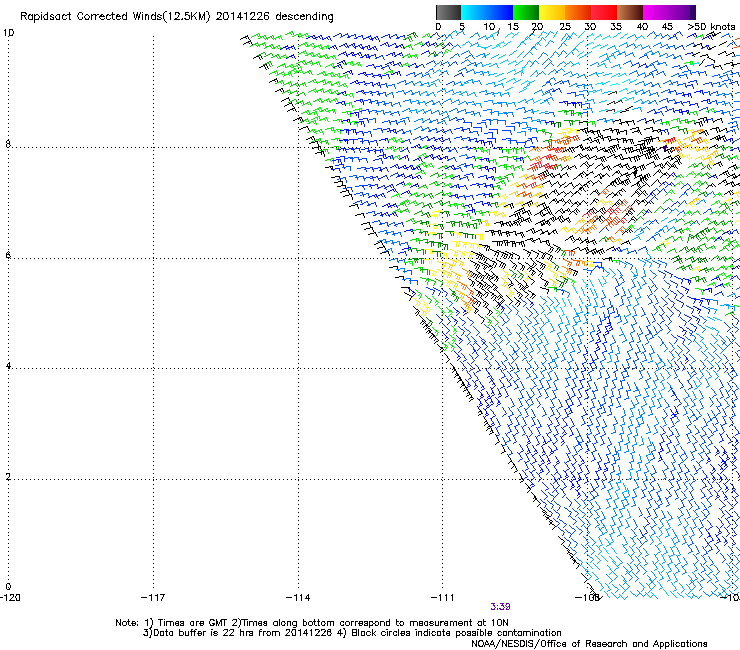Click the cyan 5-10 knots legend segment

point(474,12)
